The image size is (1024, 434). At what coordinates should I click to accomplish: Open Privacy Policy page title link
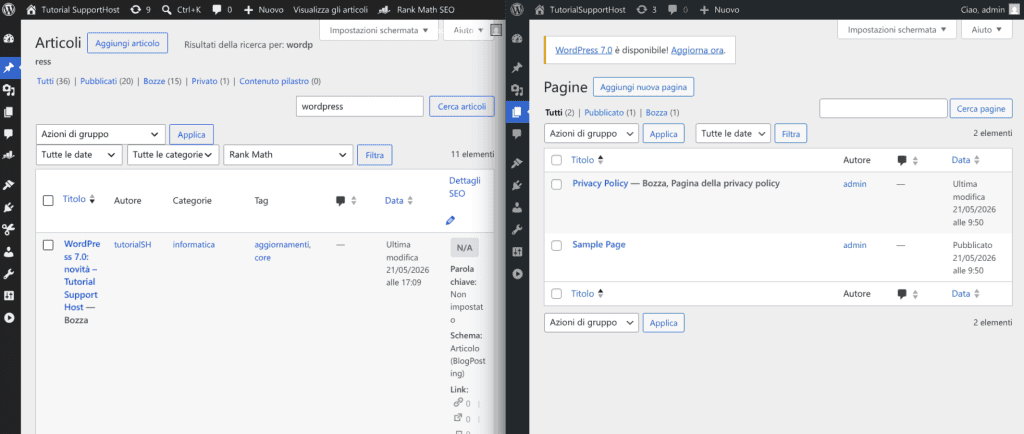pyautogui.click(x=600, y=183)
